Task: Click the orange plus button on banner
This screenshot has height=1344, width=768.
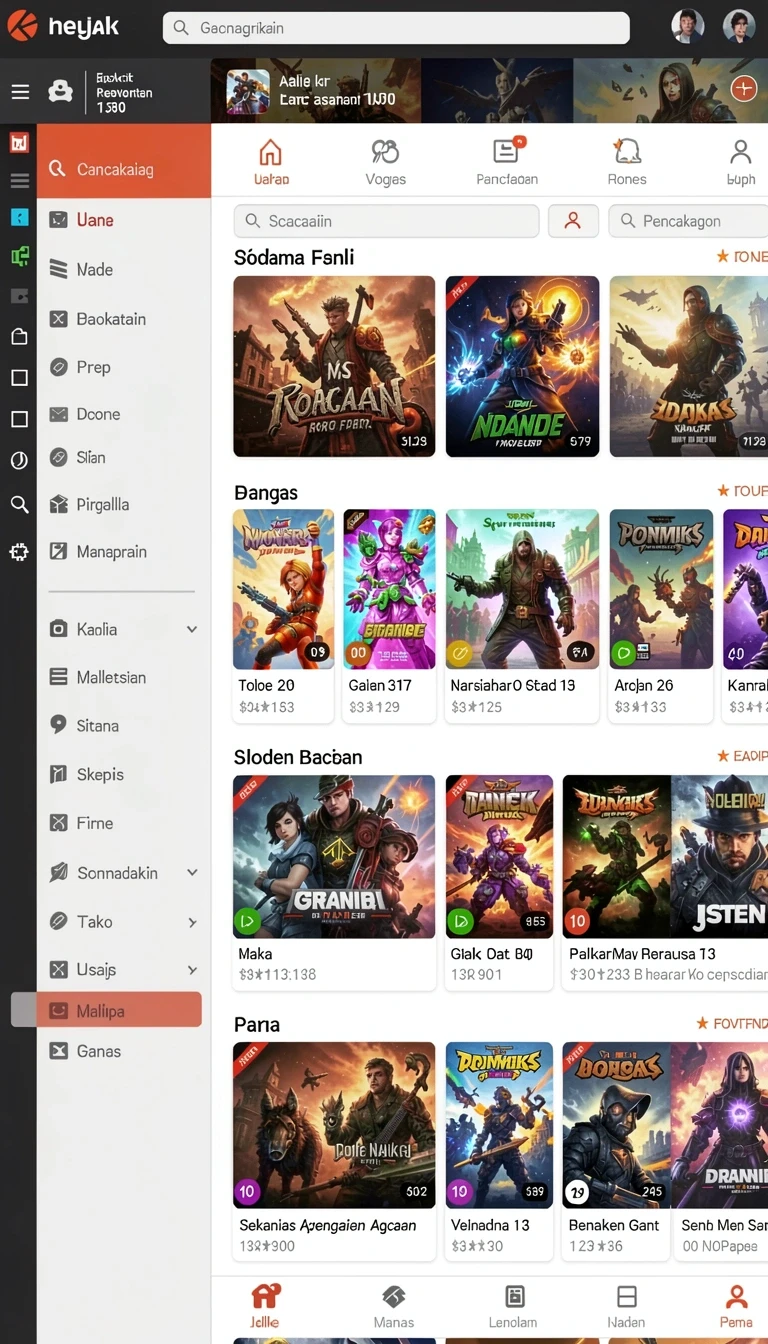Action: click(x=743, y=89)
